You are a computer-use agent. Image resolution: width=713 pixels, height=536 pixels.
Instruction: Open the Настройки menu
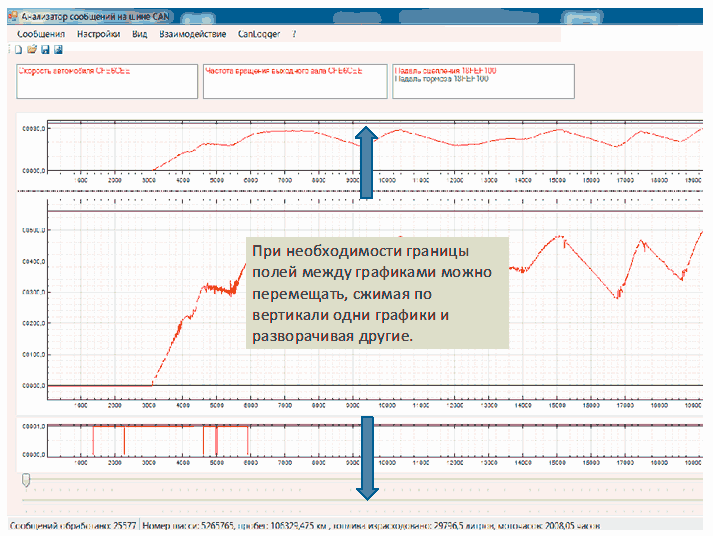99,33
